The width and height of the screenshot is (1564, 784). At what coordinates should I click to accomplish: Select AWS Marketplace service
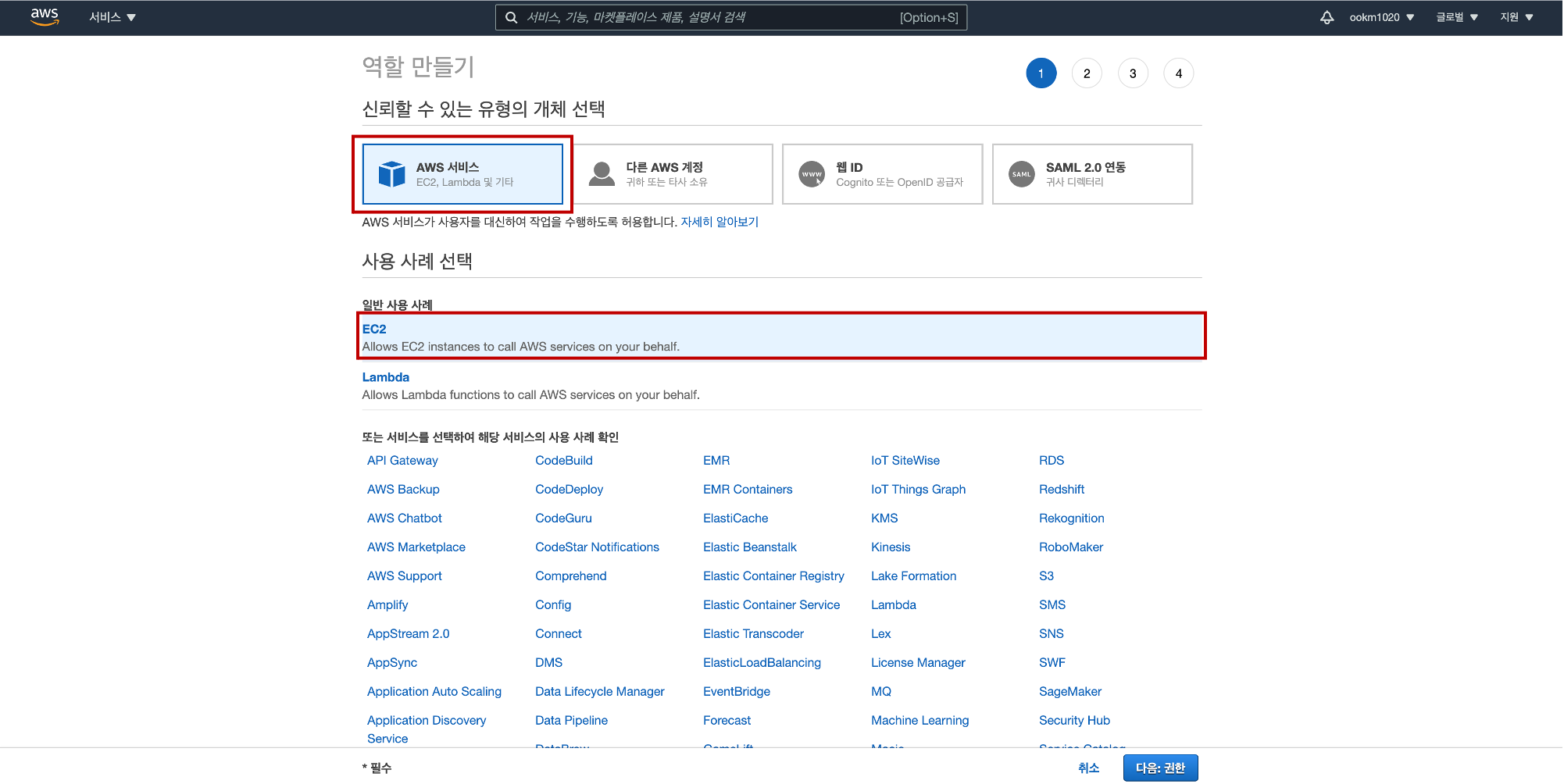(x=416, y=547)
